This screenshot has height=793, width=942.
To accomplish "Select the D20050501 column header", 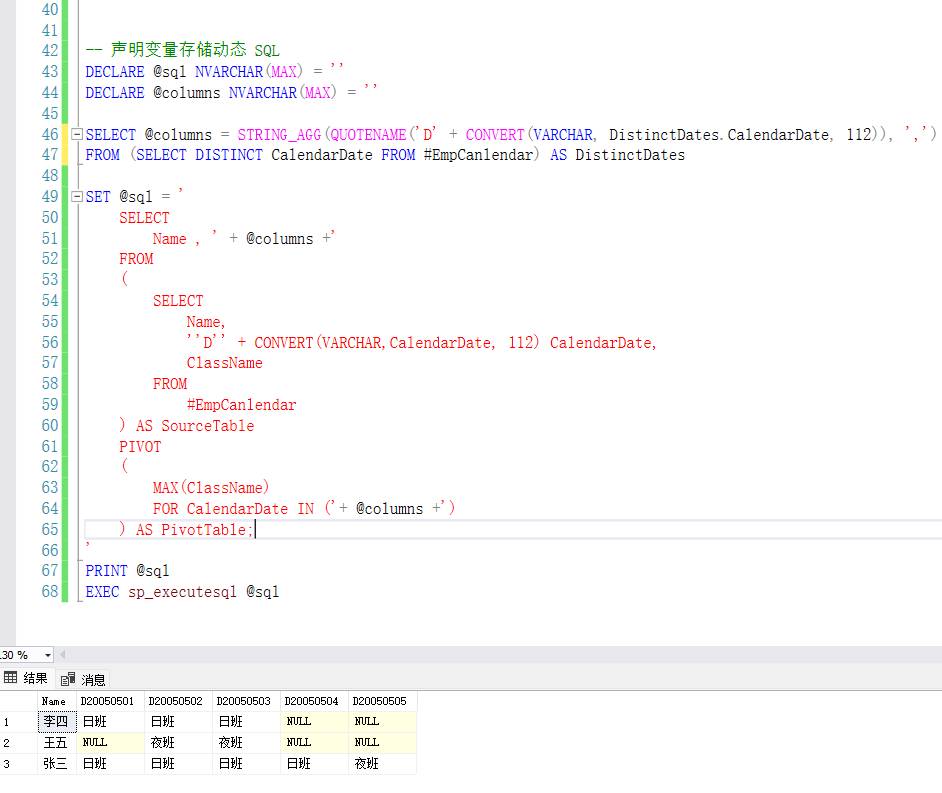I will [111, 701].
